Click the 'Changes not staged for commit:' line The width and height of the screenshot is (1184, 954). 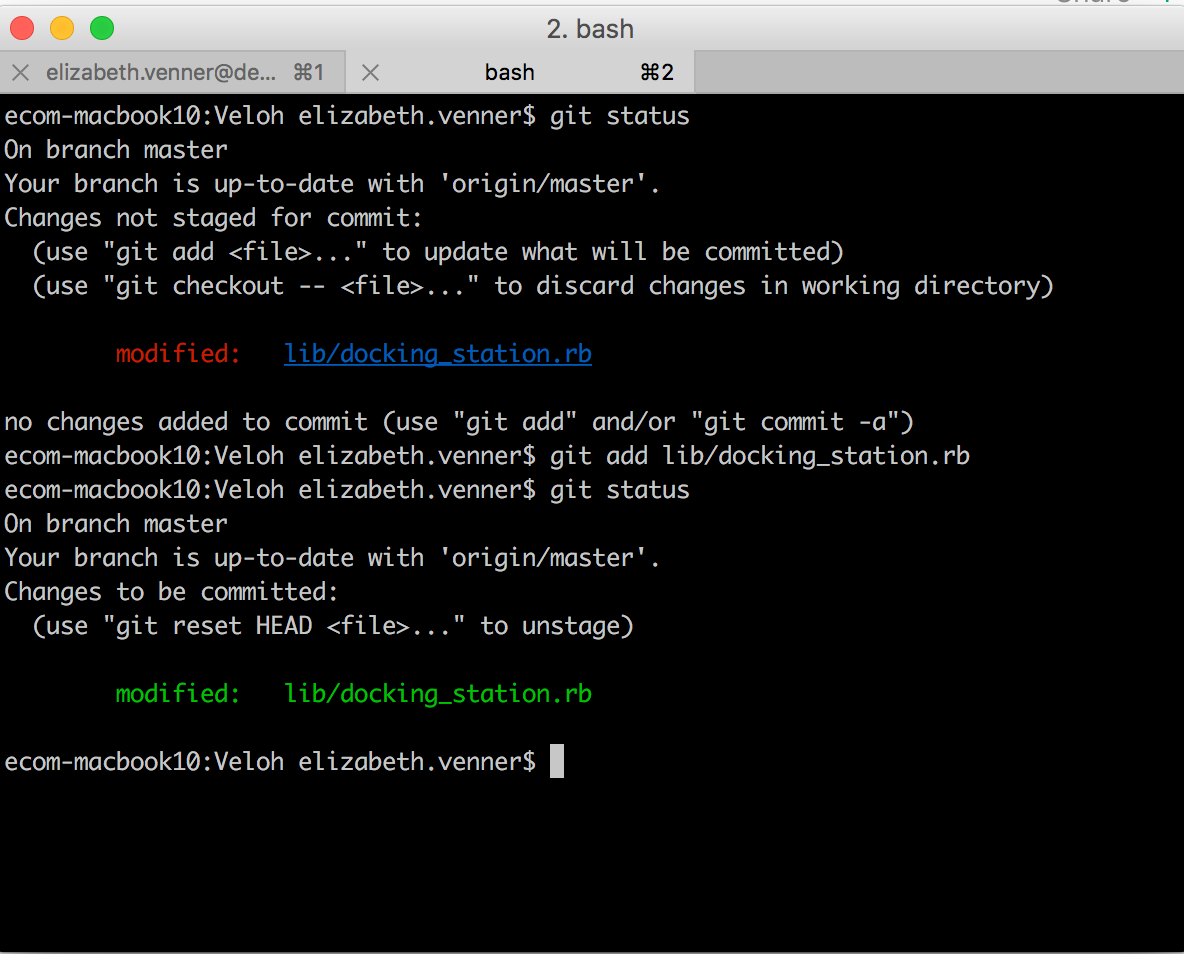click(213, 218)
